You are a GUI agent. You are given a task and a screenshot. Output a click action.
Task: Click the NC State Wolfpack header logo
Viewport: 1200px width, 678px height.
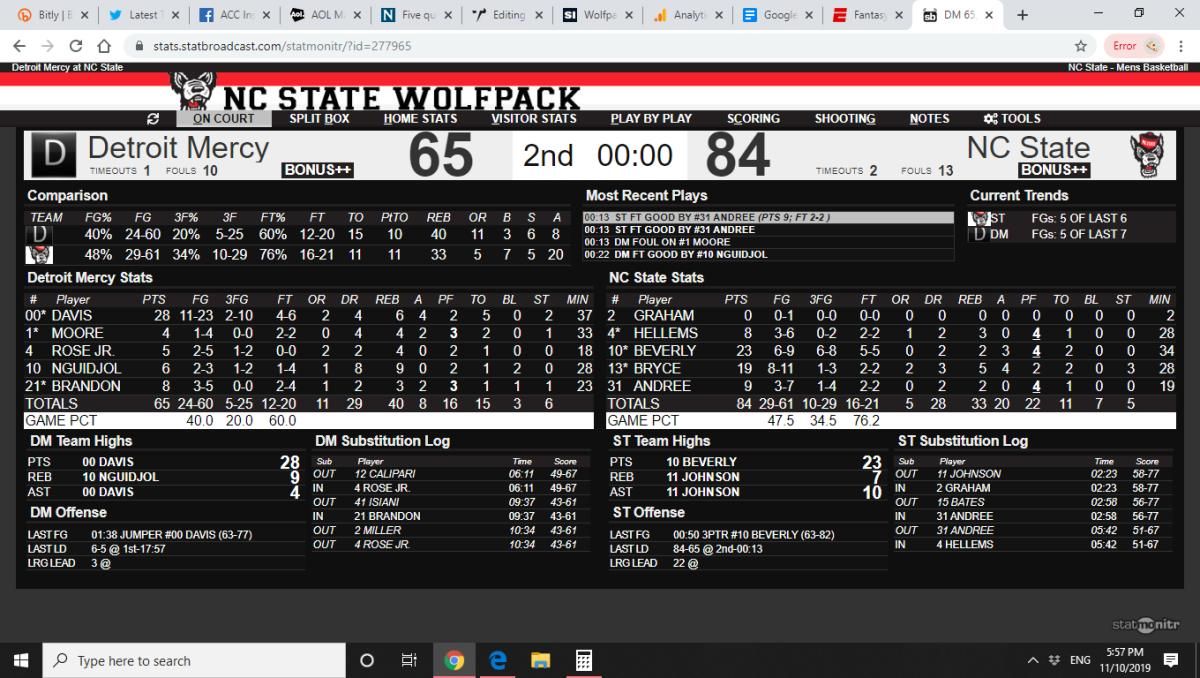(376, 92)
